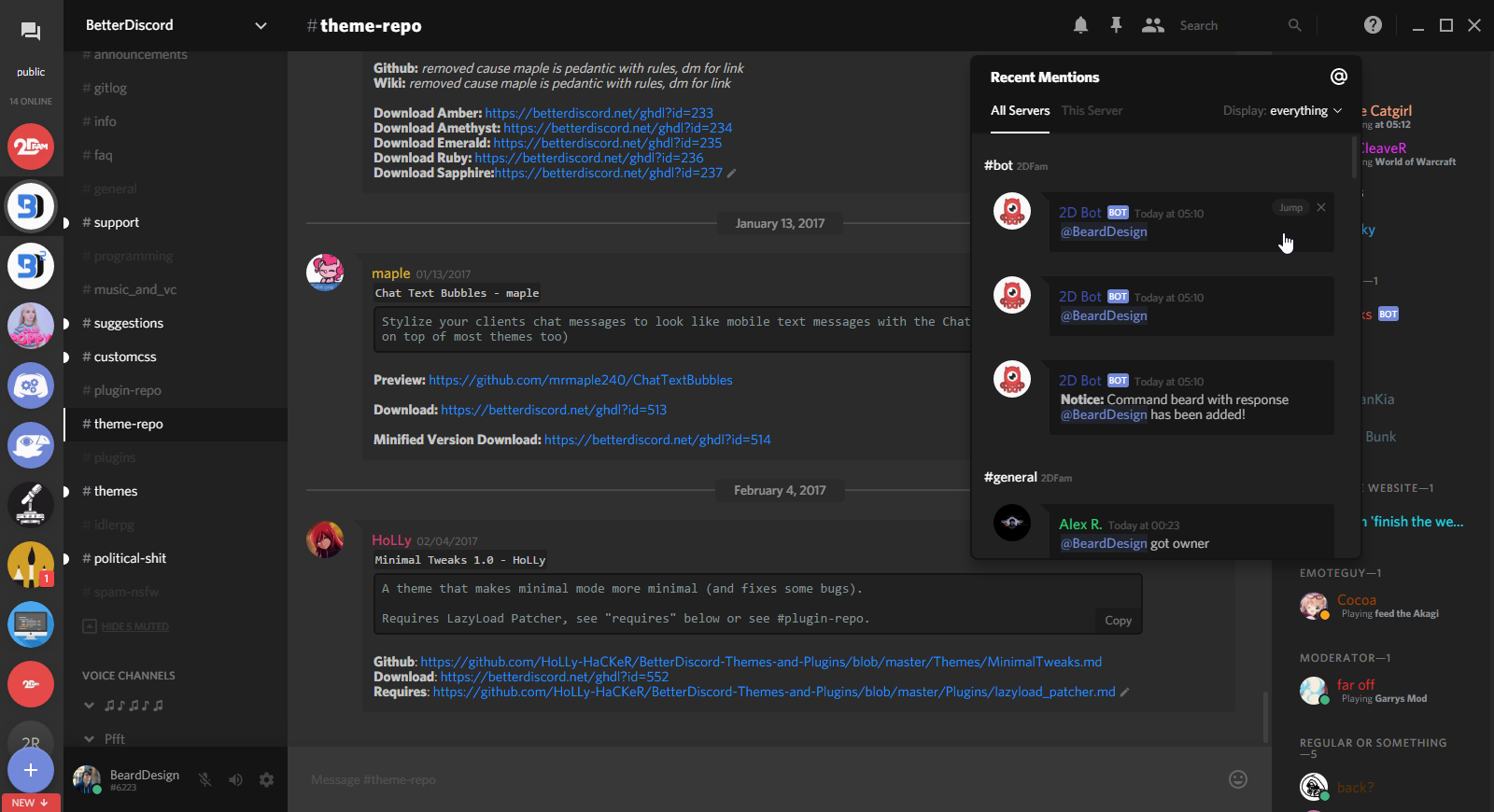The image size is (1494, 812).
Task: Open the #suggestions channel
Action: 176,323
